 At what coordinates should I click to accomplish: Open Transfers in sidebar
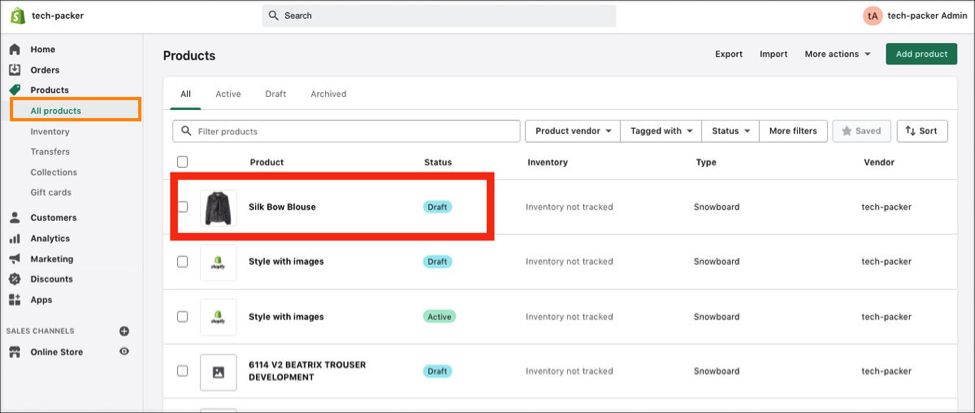50,151
